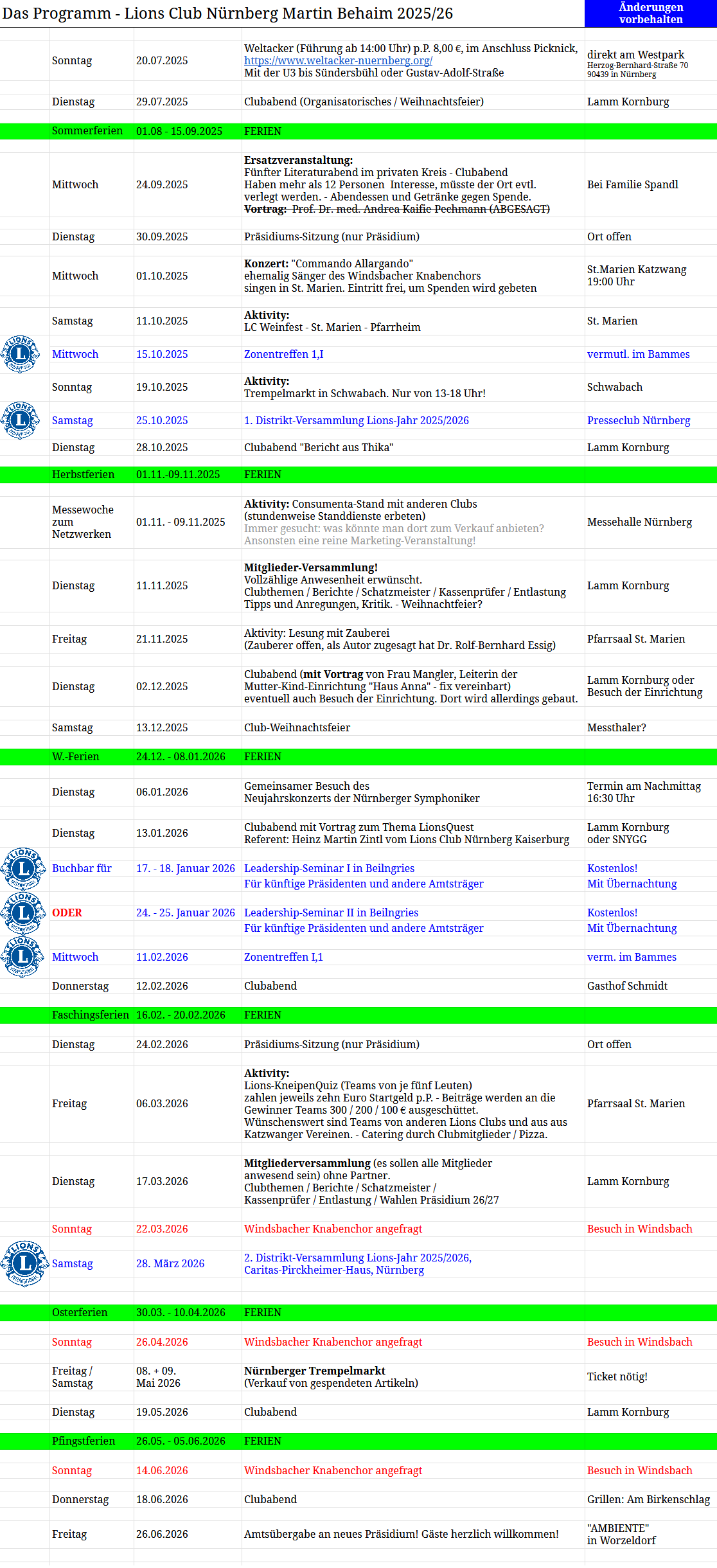Open Leadership-Seminar I in Beilngries entry
Viewport: 717px width, 1568px height.
point(329,868)
